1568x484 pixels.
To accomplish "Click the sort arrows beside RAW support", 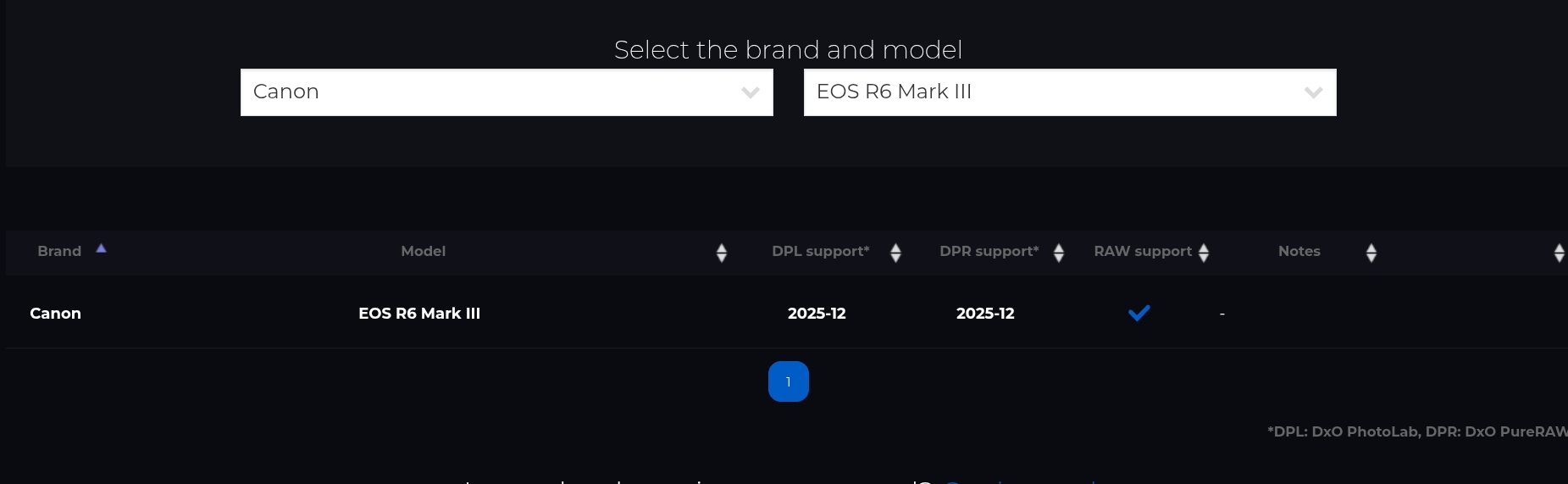I will tap(1204, 253).
